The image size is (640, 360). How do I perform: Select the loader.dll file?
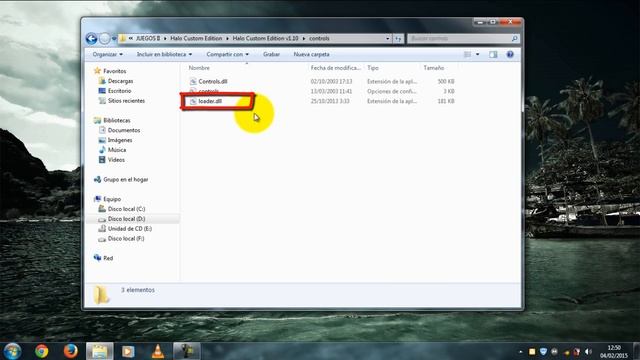(210, 101)
